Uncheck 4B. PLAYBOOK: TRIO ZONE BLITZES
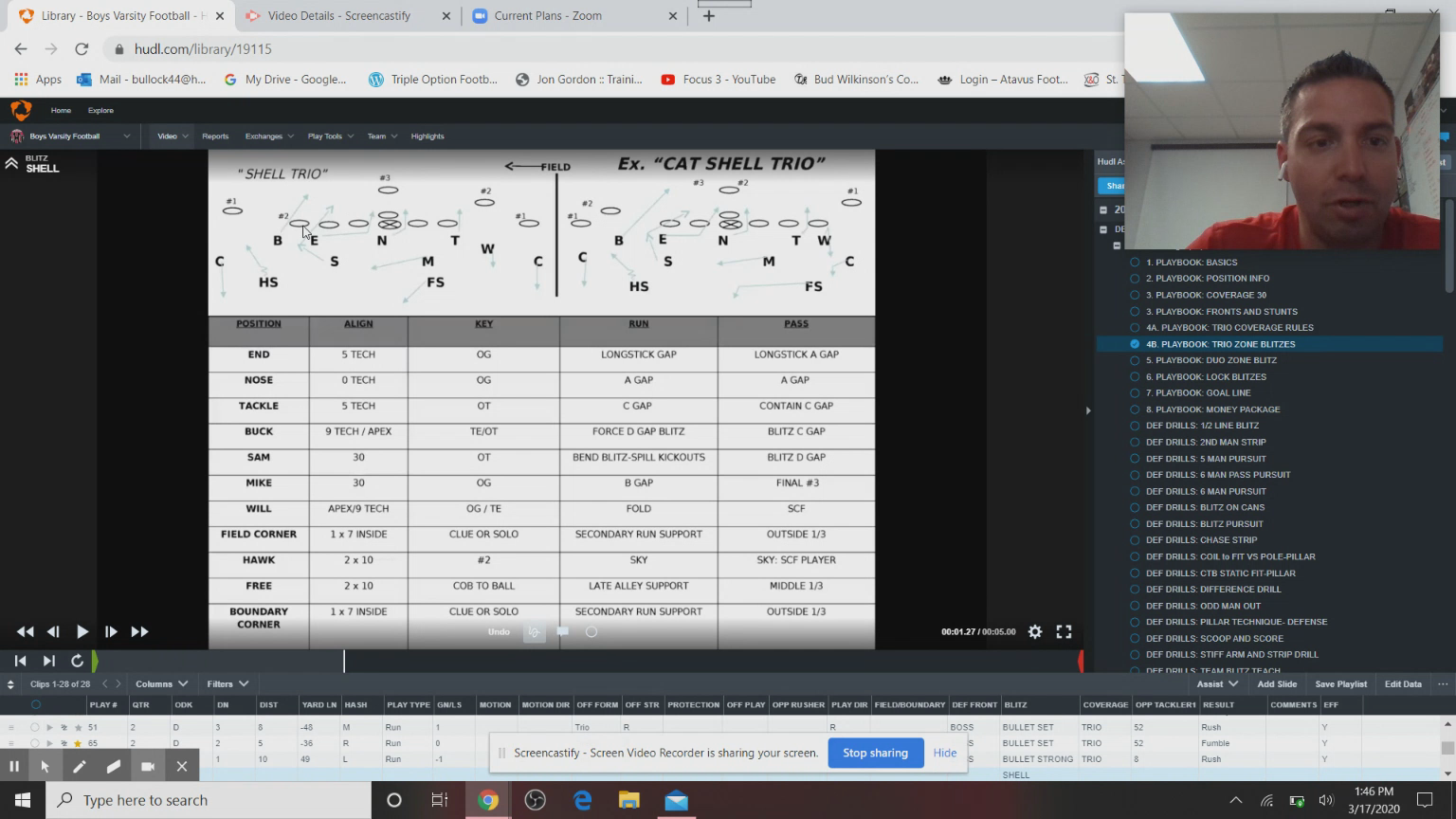The height and width of the screenshot is (819, 1456). pyautogui.click(x=1135, y=344)
